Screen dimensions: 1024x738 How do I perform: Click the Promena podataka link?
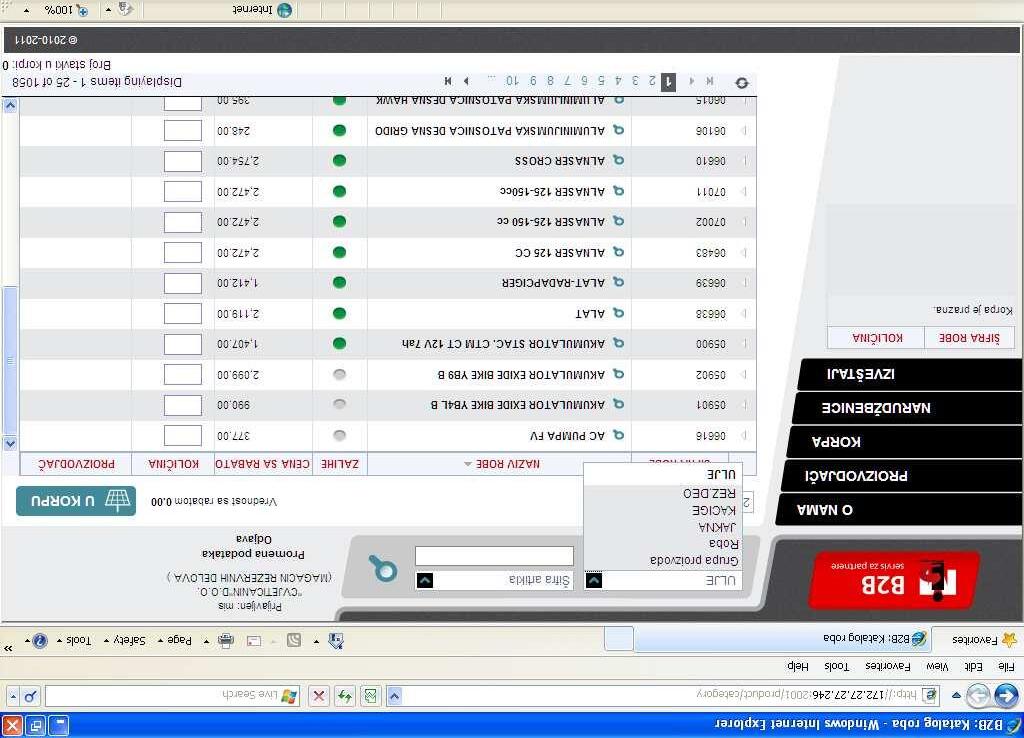pos(253,553)
